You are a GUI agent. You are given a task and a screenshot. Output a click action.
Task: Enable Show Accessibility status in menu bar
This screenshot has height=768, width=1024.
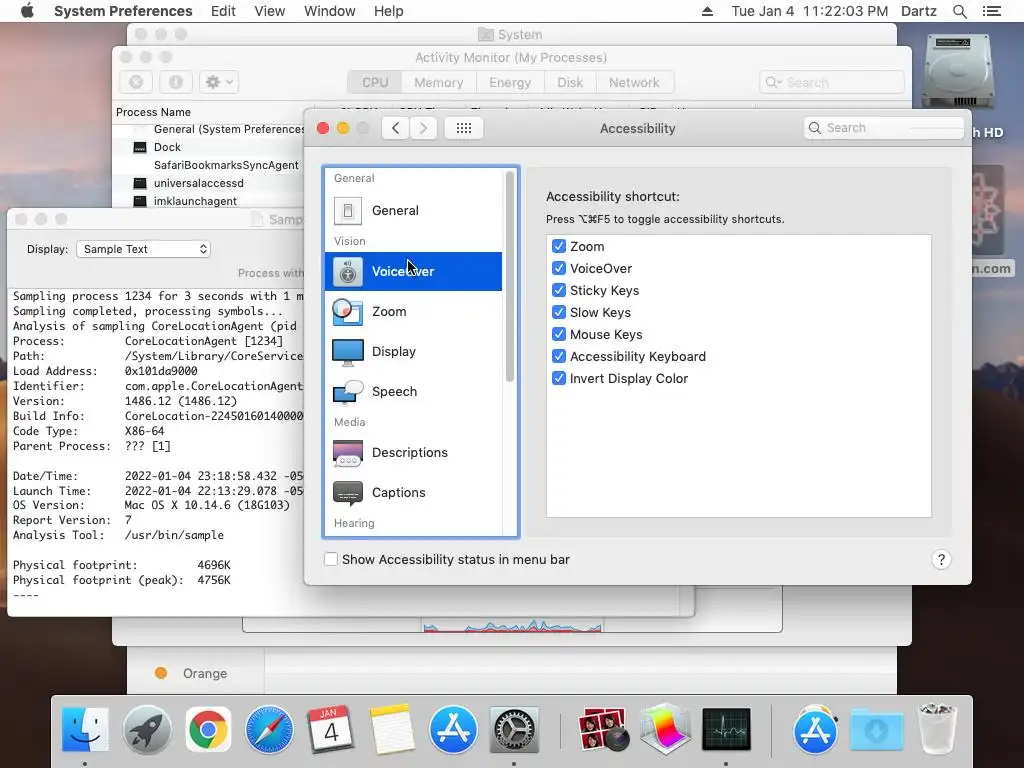(331, 559)
